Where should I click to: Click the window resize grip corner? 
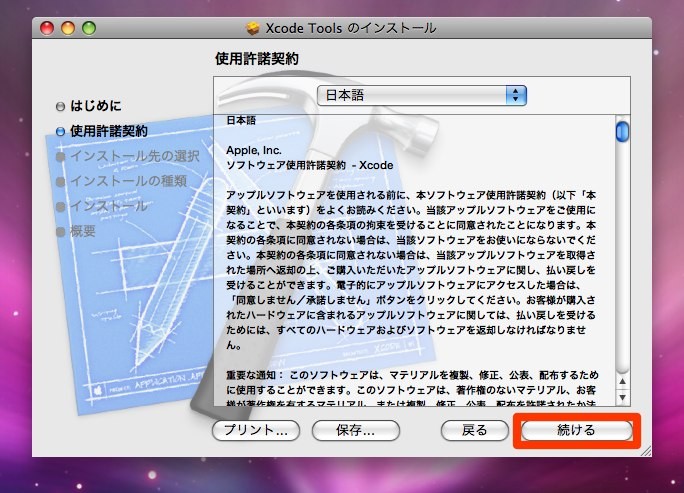click(x=646, y=451)
